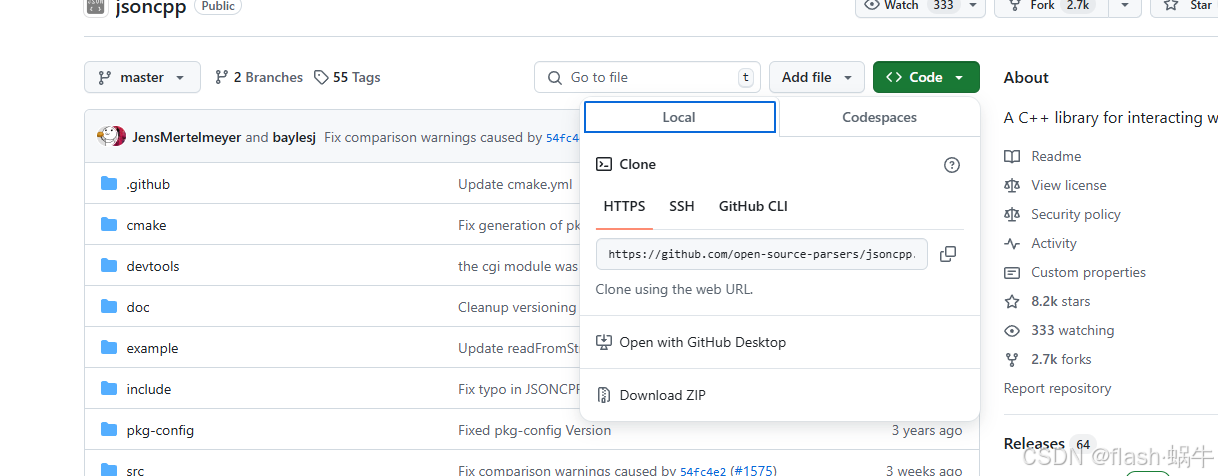Open the Fork options dropdown arrow
This screenshot has width=1218, height=476.
[1125, 6]
